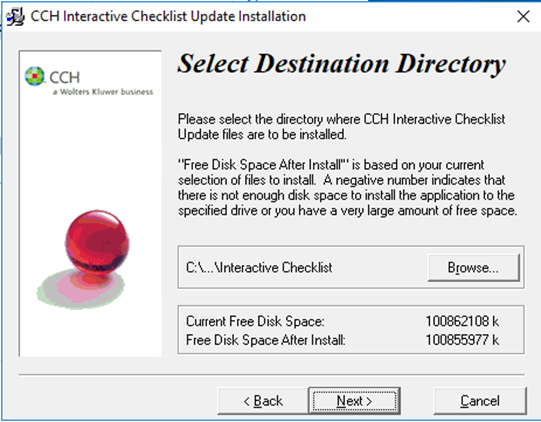This screenshot has height=422, width=541.
Task: Click the Free Disk Space After Install label
Action: pos(266,340)
